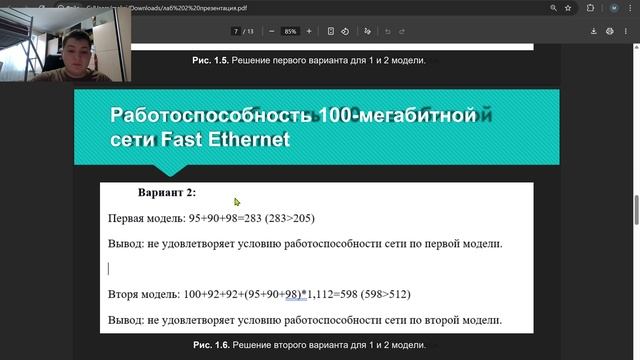The height and width of the screenshot is (360, 640).
Task: Open the Extensions puzzle icon
Action: click(x=590, y=8)
